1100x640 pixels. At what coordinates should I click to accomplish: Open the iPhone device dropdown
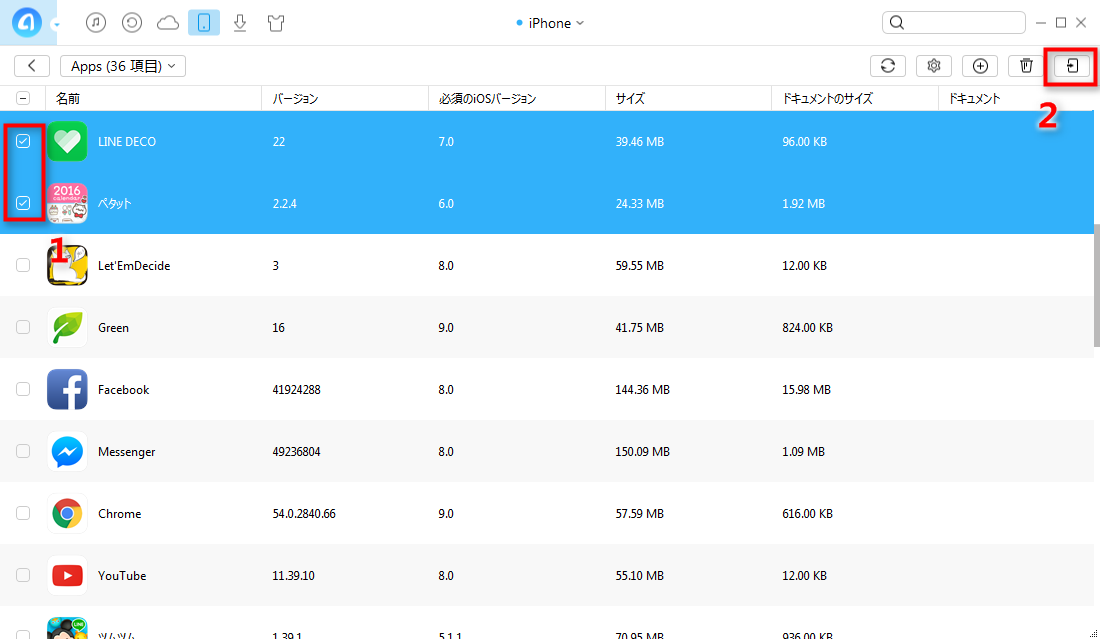point(550,23)
